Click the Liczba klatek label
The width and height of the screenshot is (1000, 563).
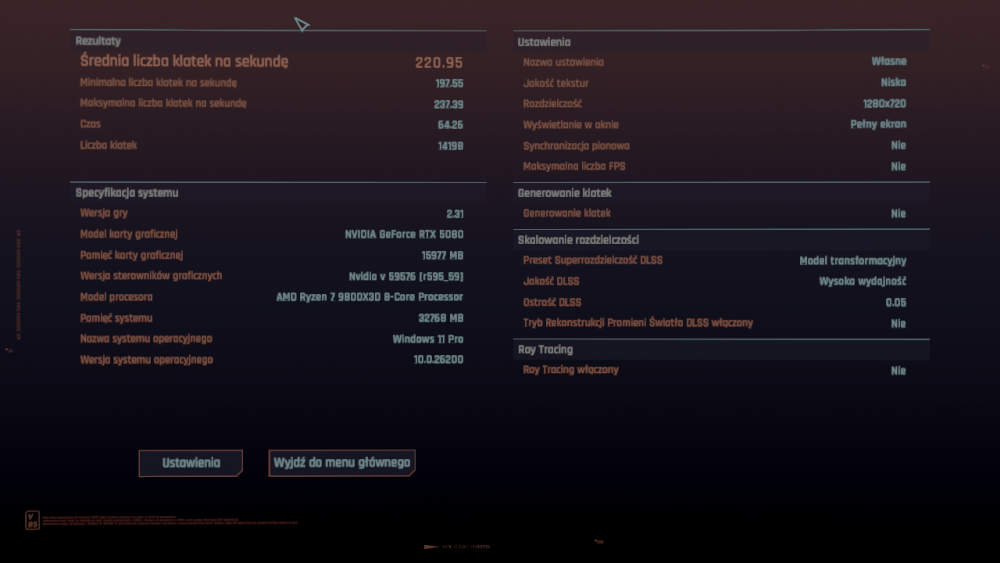click(108, 145)
